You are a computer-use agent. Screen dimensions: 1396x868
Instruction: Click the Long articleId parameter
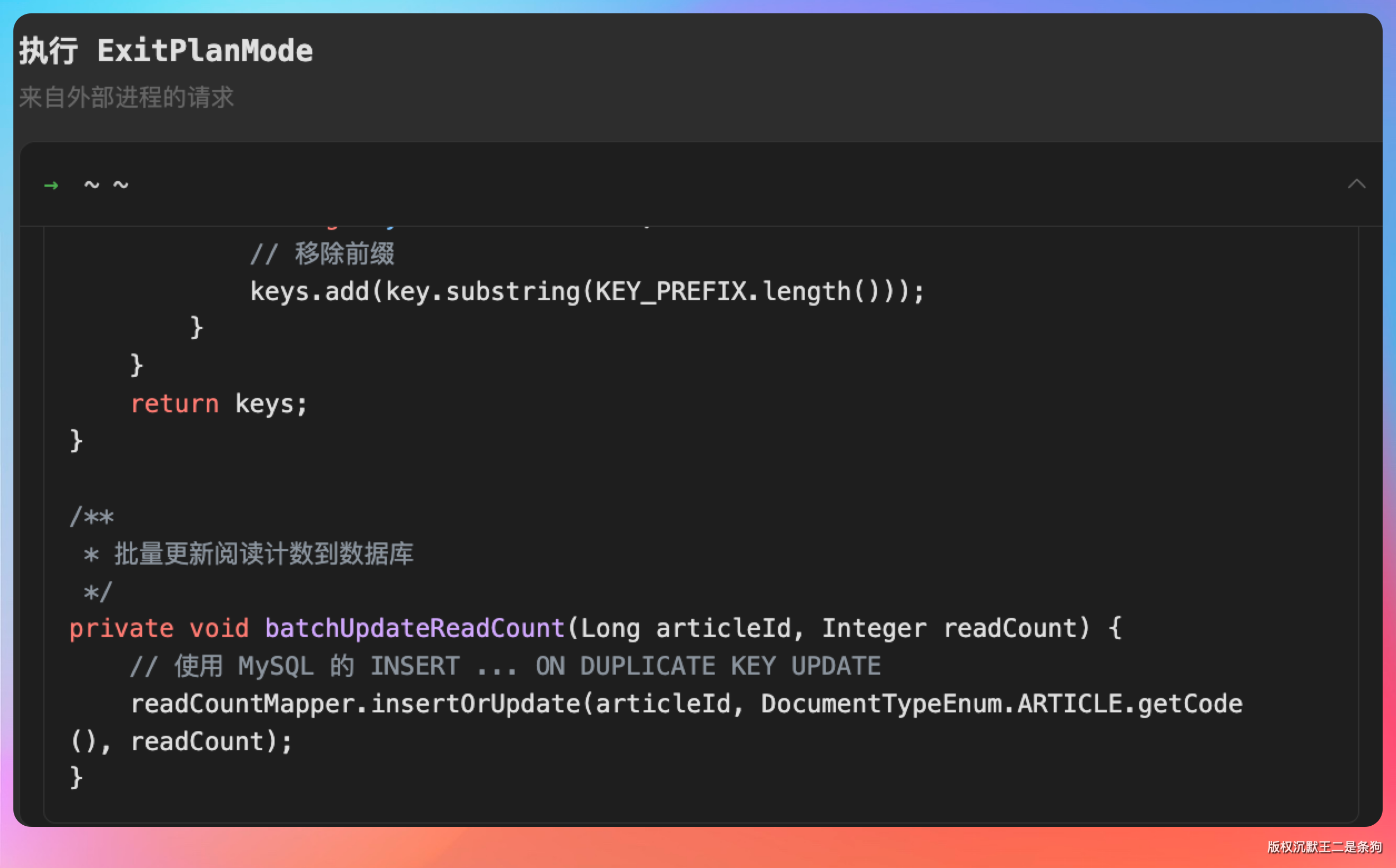tap(685, 628)
